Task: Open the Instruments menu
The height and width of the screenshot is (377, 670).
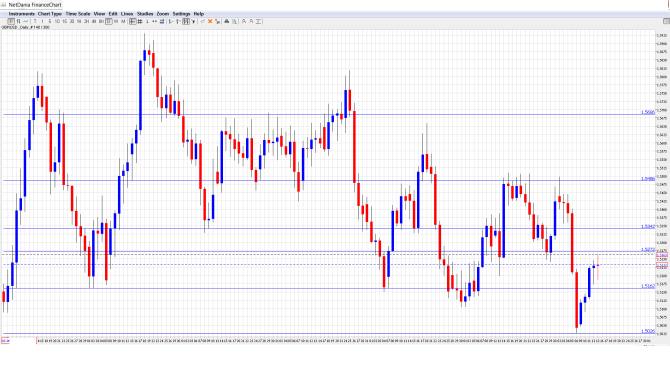Action: tap(21, 14)
